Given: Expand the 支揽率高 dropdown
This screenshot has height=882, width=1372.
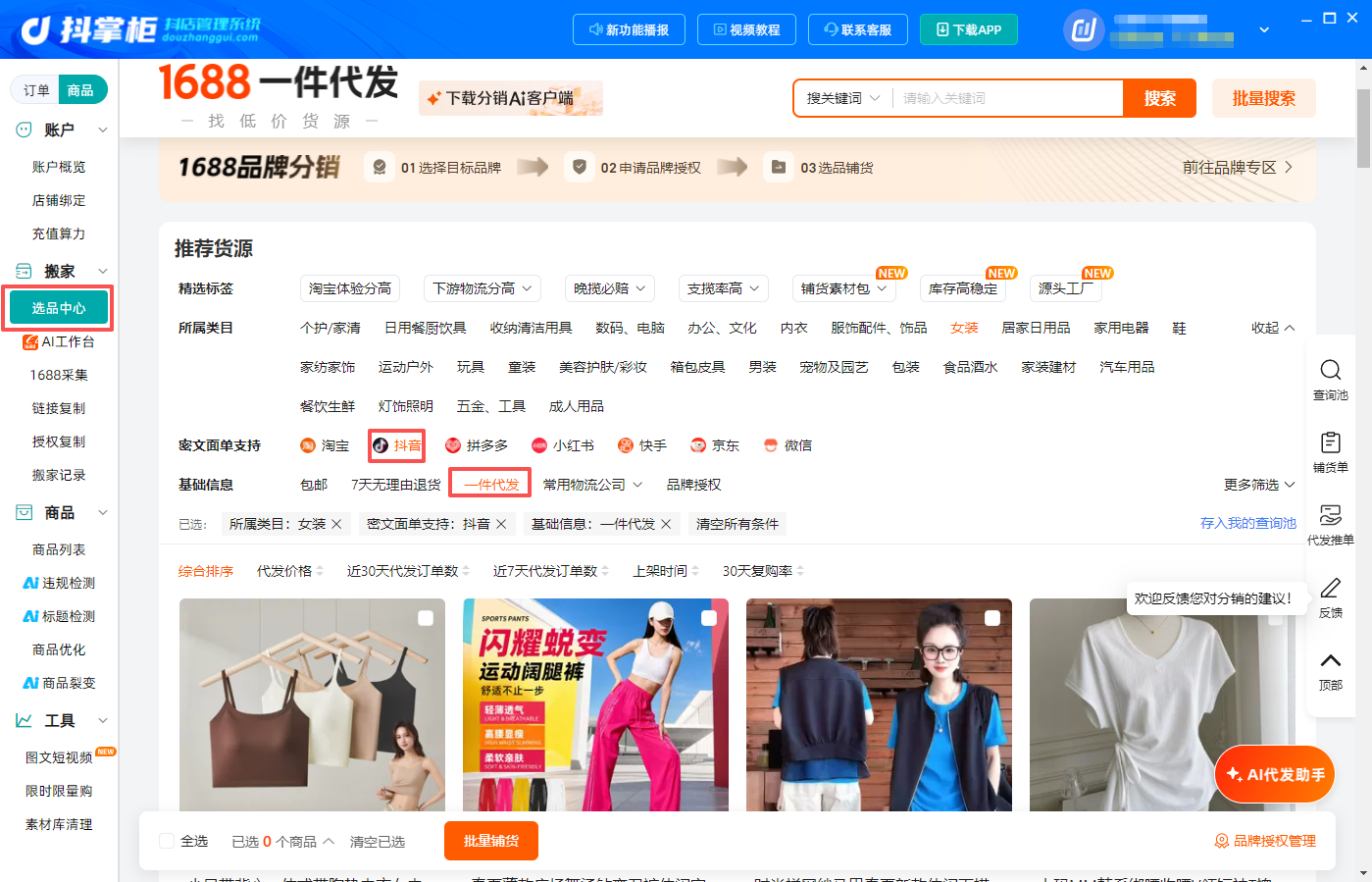Looking at the screenshot, I should tap(724, 288).
